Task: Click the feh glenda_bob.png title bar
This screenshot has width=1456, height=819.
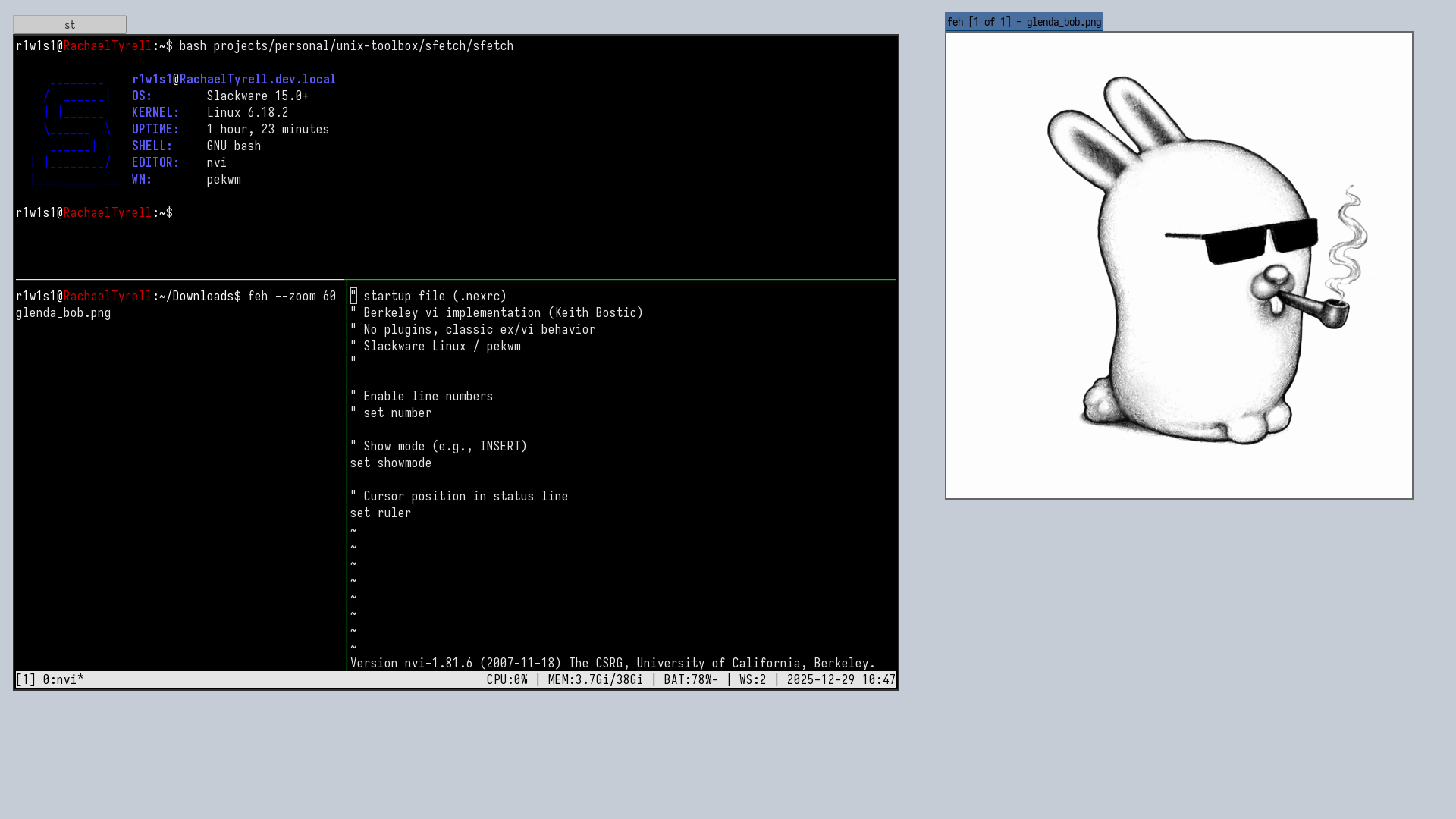Action: pos(1024,22)
